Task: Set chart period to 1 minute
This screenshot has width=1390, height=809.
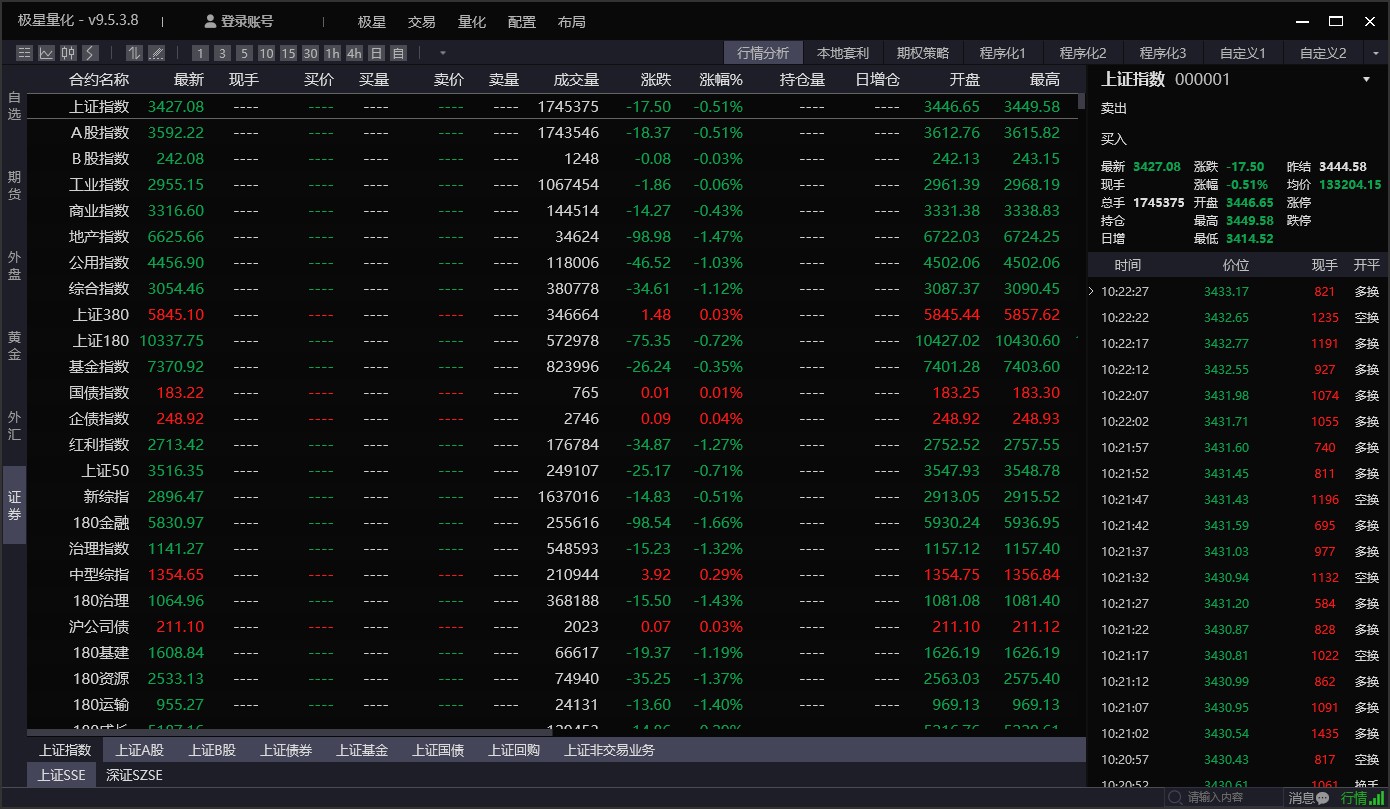Action: tap(200, 53)
